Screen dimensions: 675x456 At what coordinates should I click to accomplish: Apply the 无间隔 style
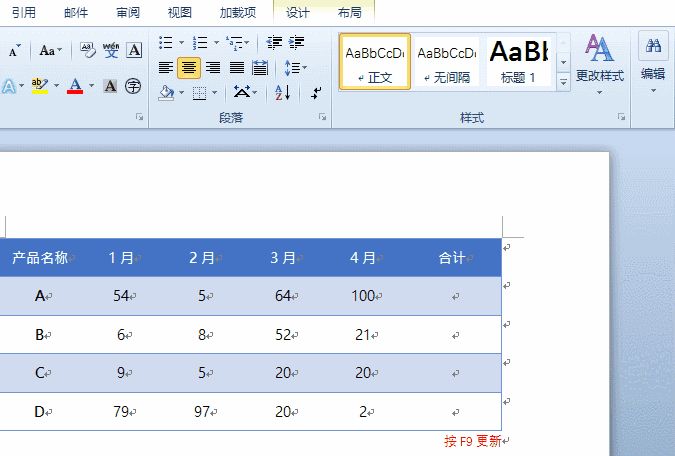[447, 62]
